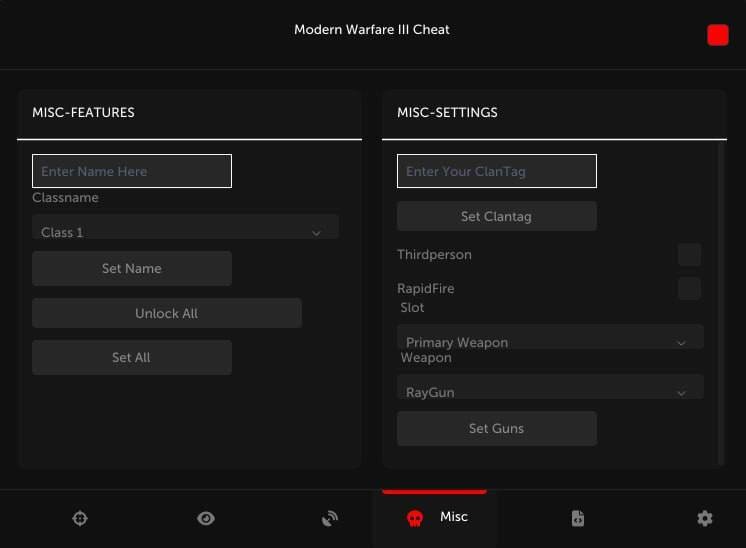Open the radar satellite tab icon
This screenshot has width=746, height=548.
click(x=330, y=518)
